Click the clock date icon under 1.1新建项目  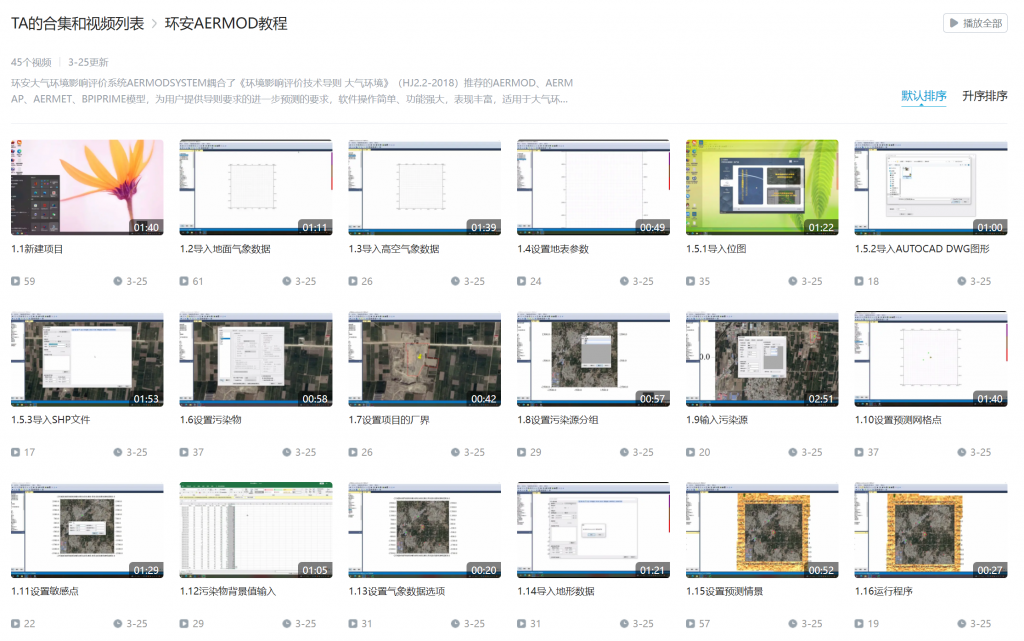[119, 282]
